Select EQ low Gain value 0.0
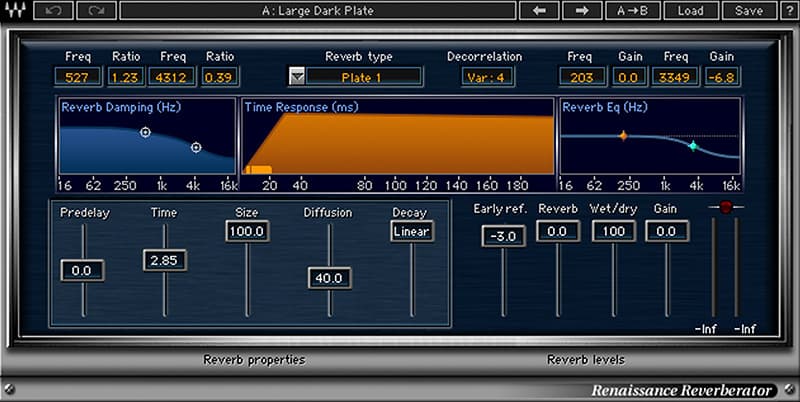Viewport: 800px width, 402px height. [x=629, y=77]
